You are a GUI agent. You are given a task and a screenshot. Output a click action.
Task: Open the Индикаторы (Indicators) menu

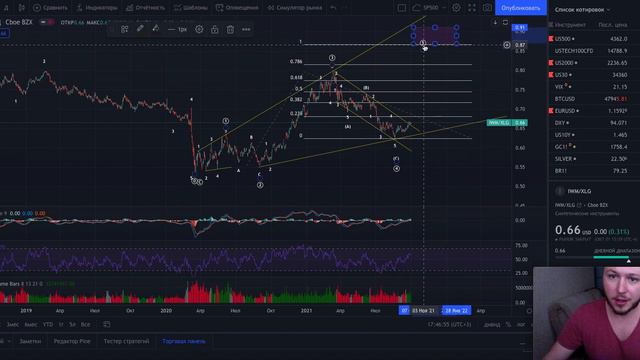[x=97, y=8]
